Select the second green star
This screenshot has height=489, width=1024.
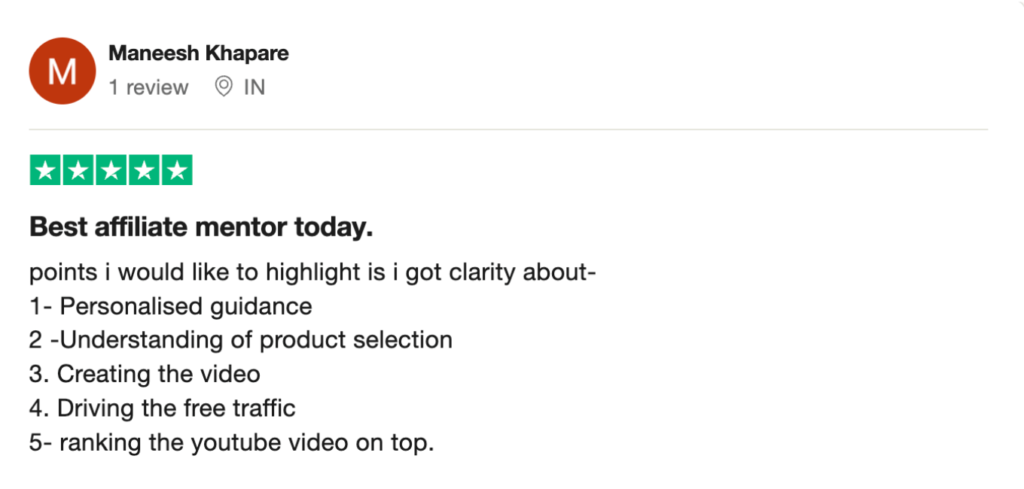[78, 170]
